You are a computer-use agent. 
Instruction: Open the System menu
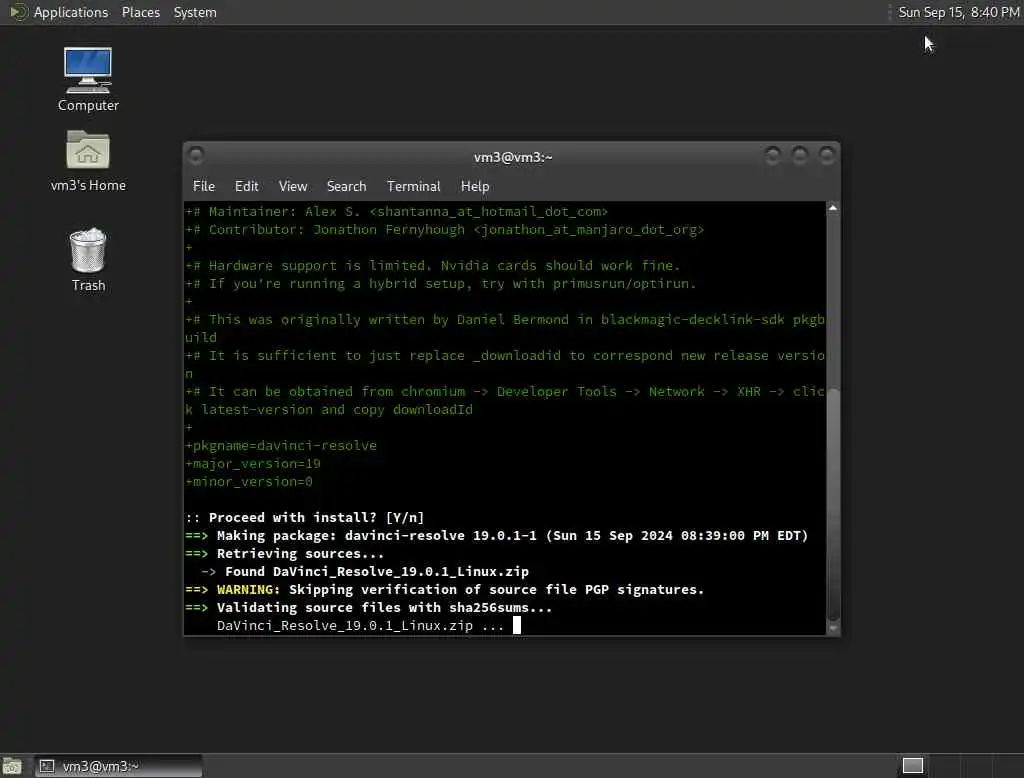pos(195,12)
